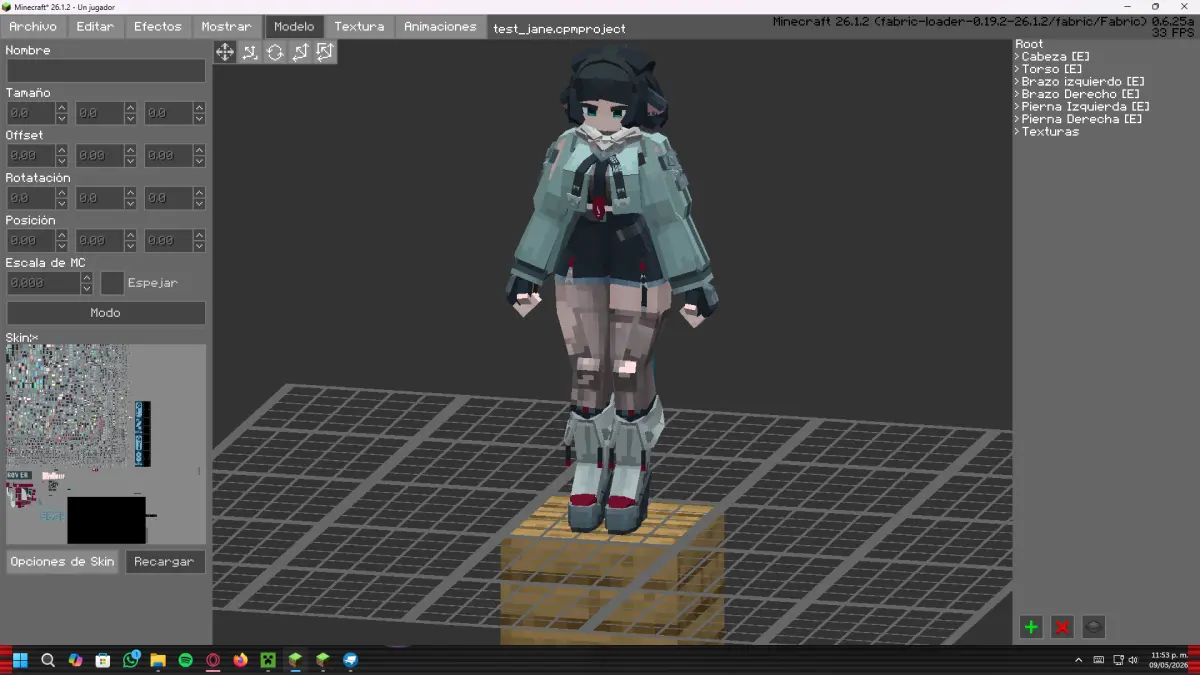Open the taskbar clock showing 11:53 p. m.
The height and width of the screenshot is (675, 1200).
coord(1169,660)
